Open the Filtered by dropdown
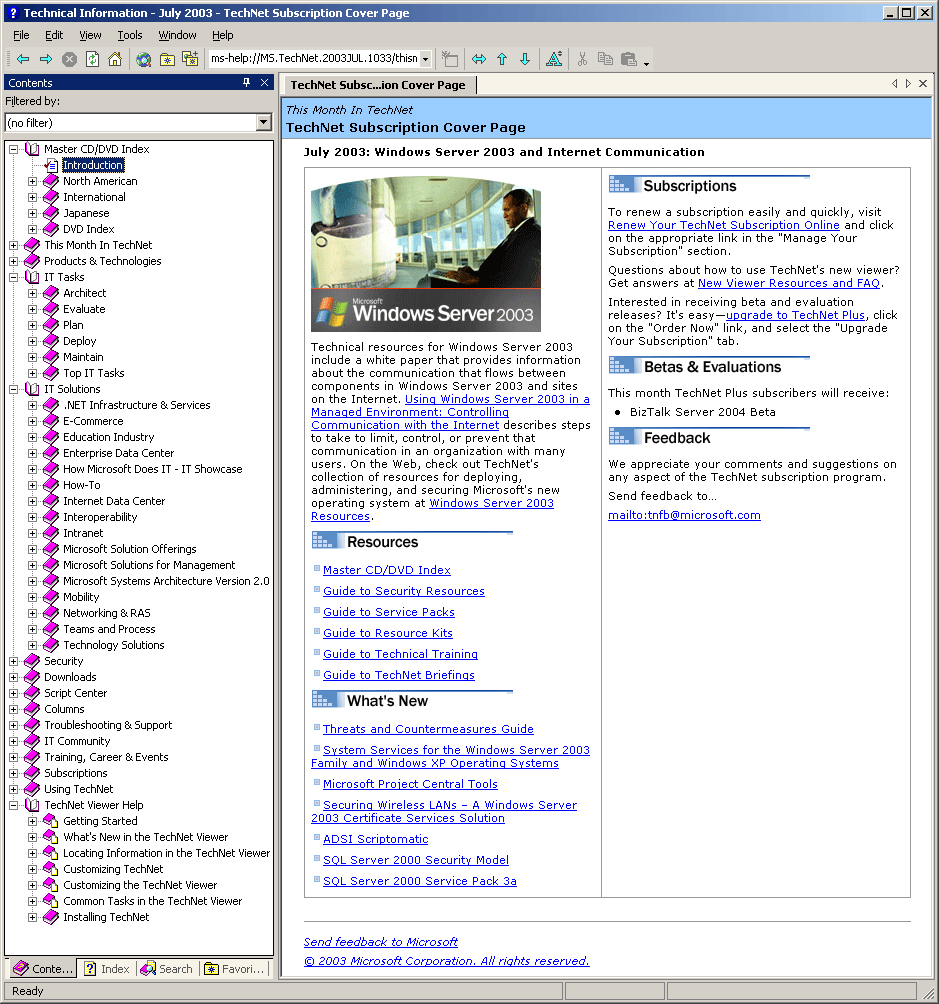Image resolution: width=939 pixels, height=1004 pixels. pyautogui.click(x=263, y=122)
